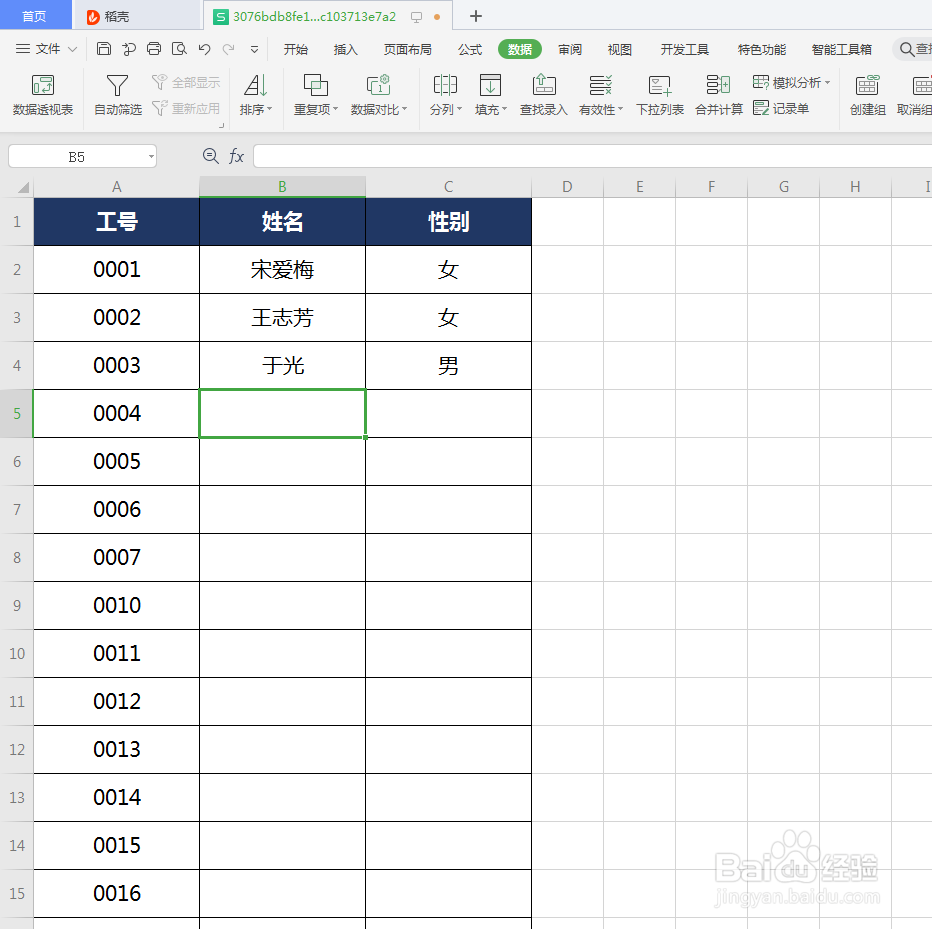Screen dimensions: 932x929
Task: Open the 智能工具箱 Smart Toolbox tab
Action: 842,49
